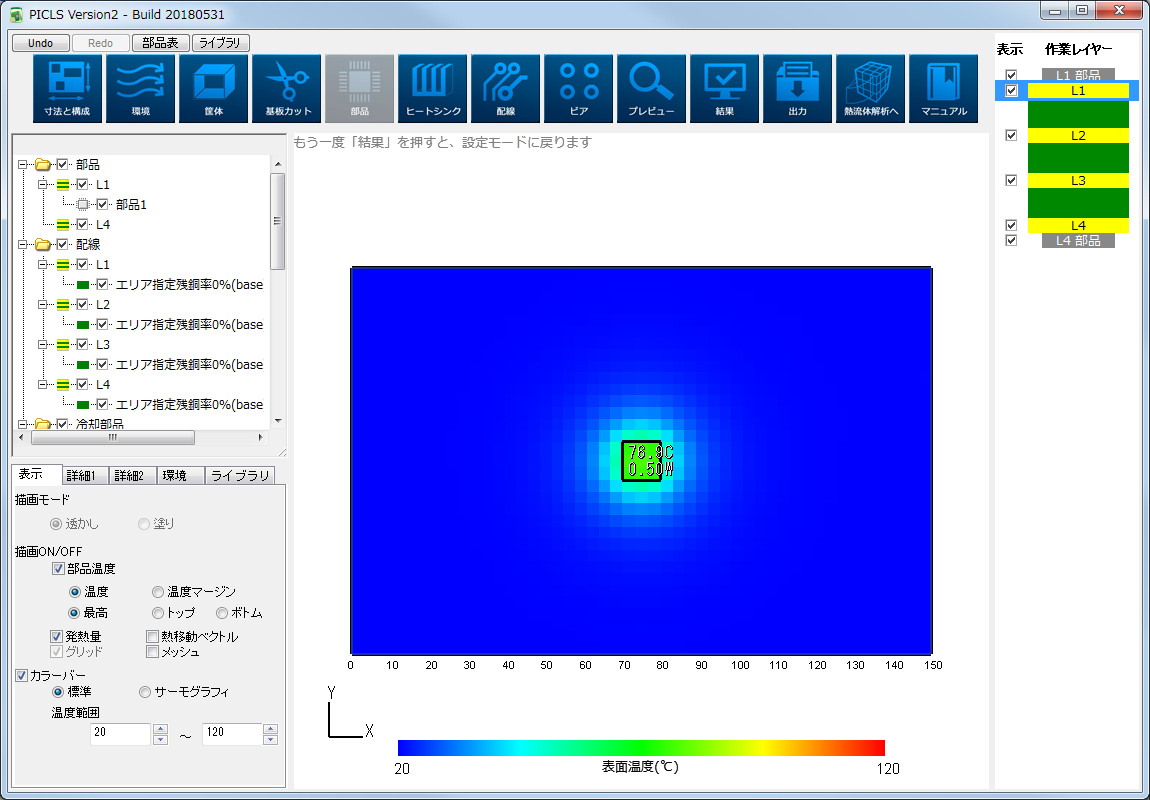Toggle the L4 checkbox under 部品 tree
1150x800 pixels.
pyautogui.click(x=82, y=224)
